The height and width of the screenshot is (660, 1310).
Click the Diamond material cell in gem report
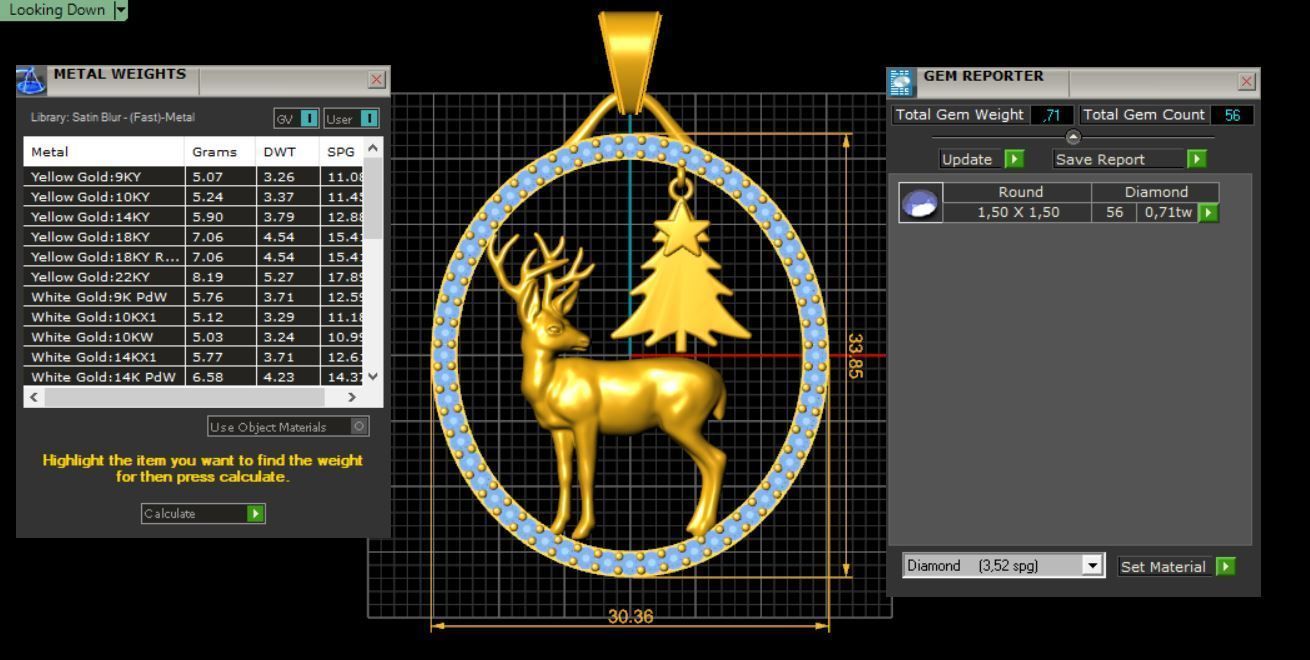pos(1156,192)
